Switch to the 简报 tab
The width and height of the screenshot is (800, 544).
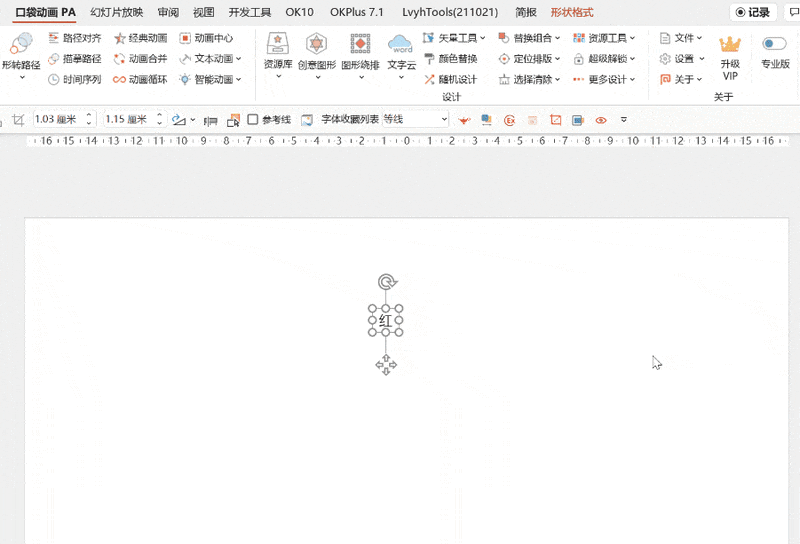pos(526,12)
